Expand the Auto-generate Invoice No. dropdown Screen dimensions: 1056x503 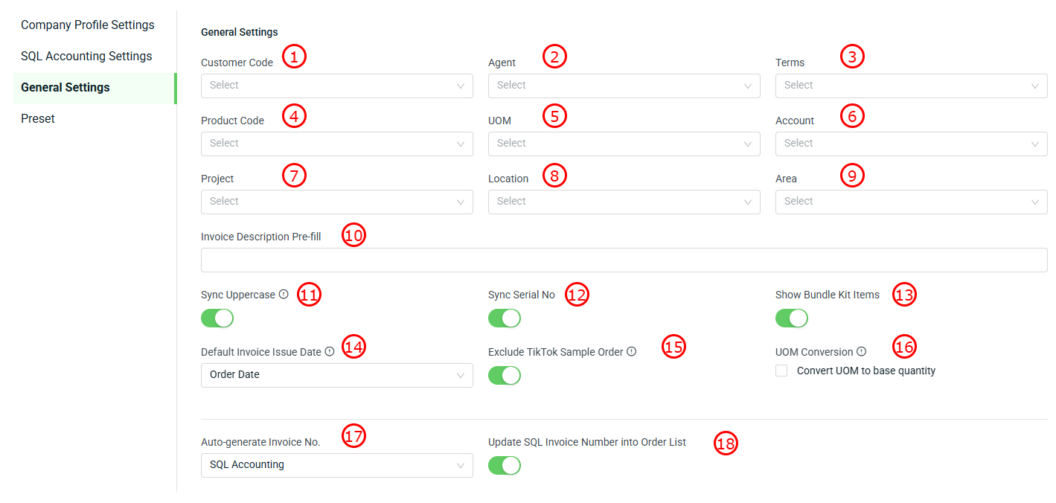336,465
